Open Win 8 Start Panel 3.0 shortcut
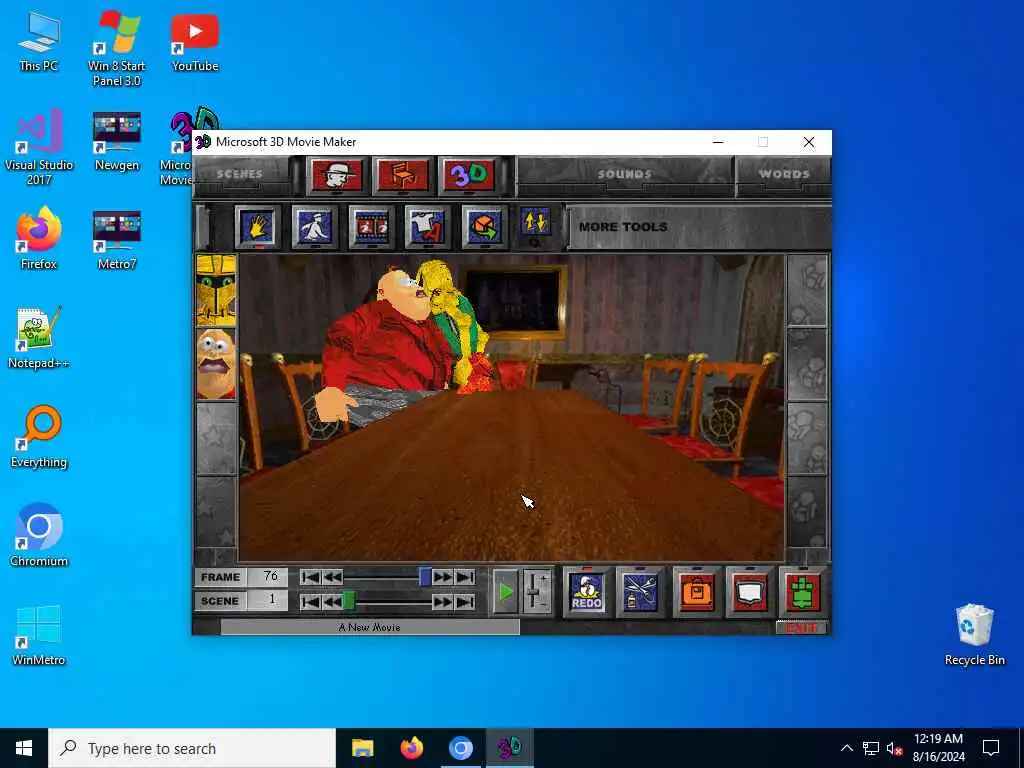Screen dimensions: 1024x768 (116, 49)
